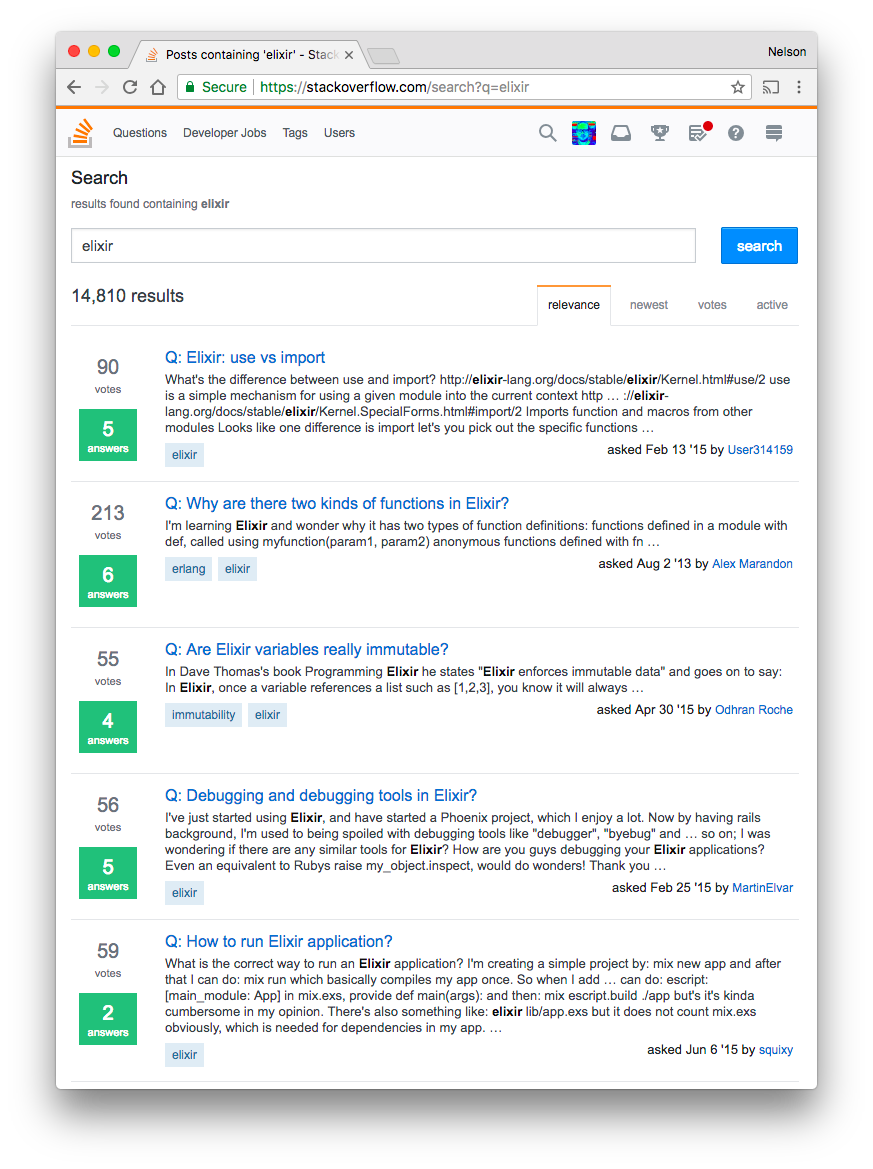The height and width of the screenshot is (1169, 873).
Task: Click the immutability tag
Action: (x=204, y=715)
